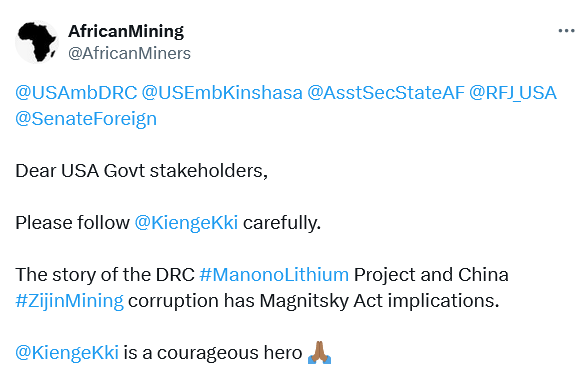Viewport: 587px width, 375px height.
Task: Open the @AfricanMiners handle link
Action: [x=129, y=54]
